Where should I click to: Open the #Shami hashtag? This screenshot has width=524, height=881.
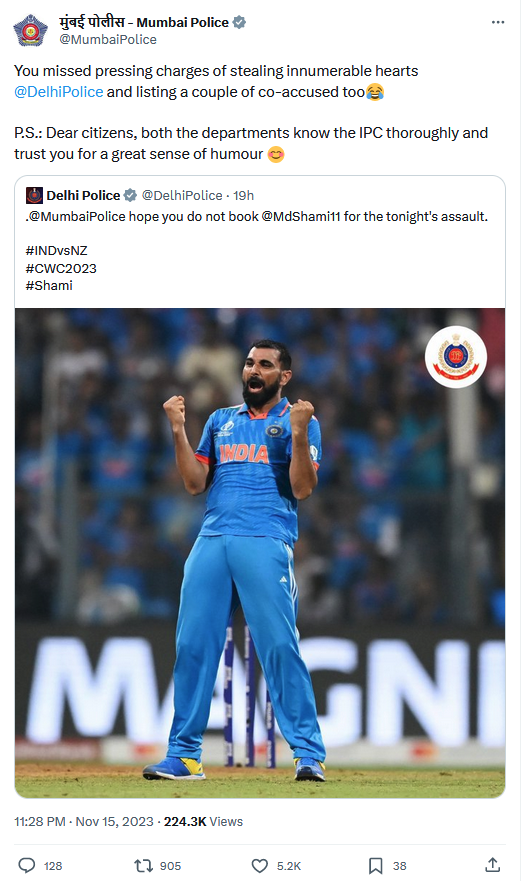tap(49, 285)
